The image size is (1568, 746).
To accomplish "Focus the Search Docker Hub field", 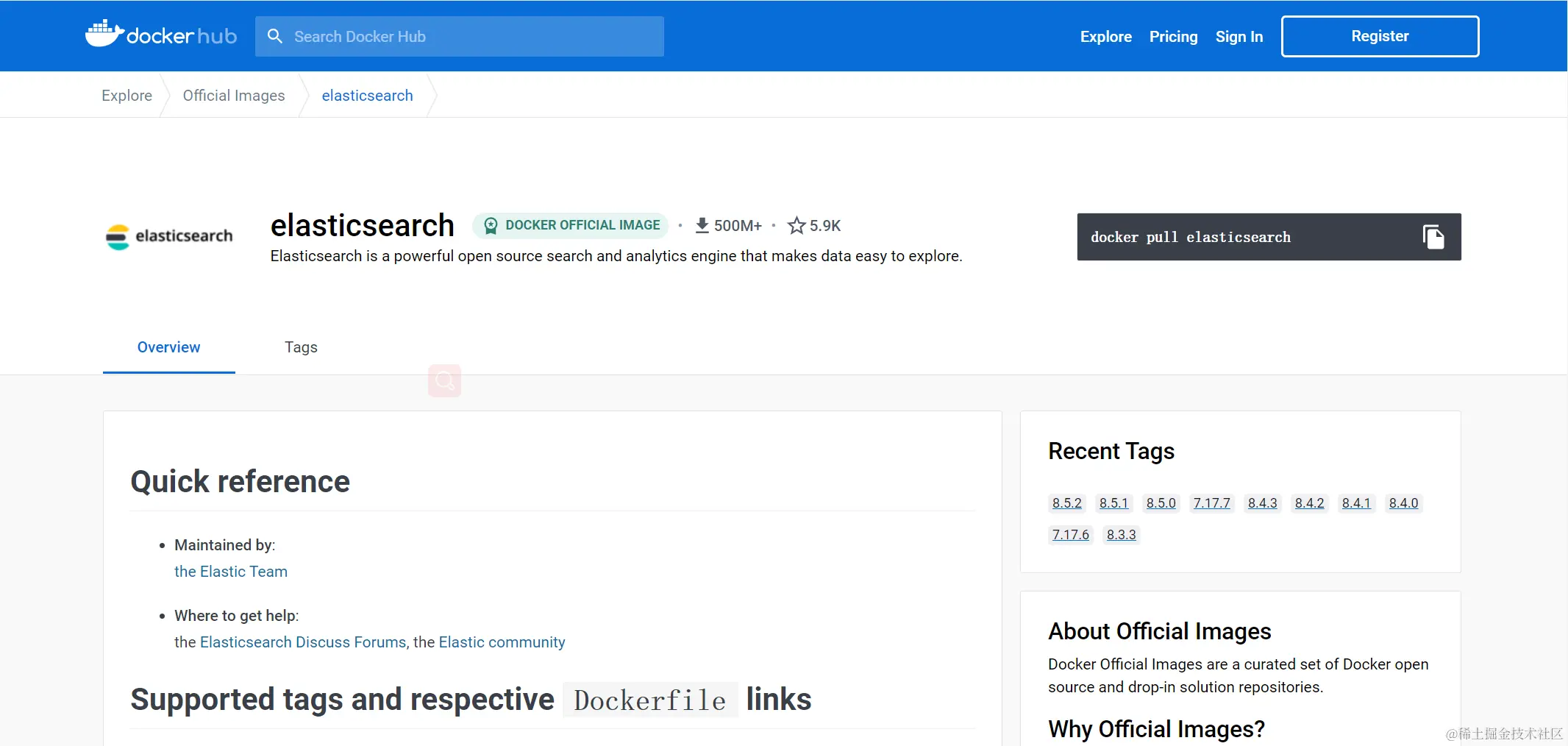I will pyautogui.click(x=460, y=36).
